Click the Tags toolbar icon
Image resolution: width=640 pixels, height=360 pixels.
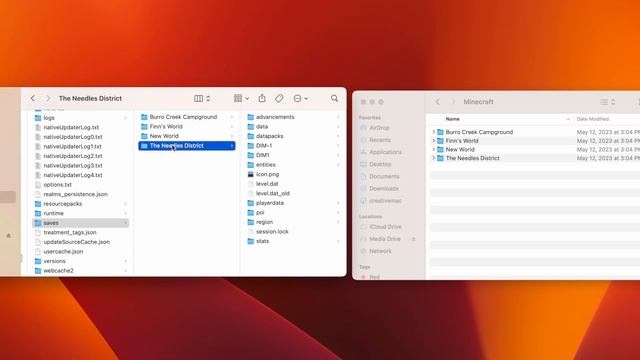pyautogui.click(x=279, y=98)
